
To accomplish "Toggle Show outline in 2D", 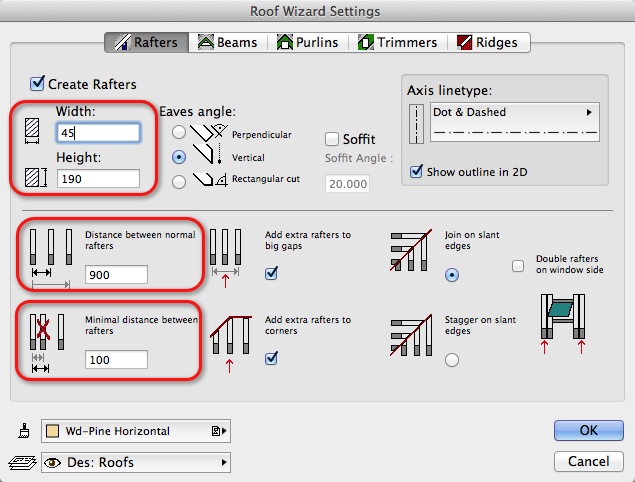I will coord(416,171).
